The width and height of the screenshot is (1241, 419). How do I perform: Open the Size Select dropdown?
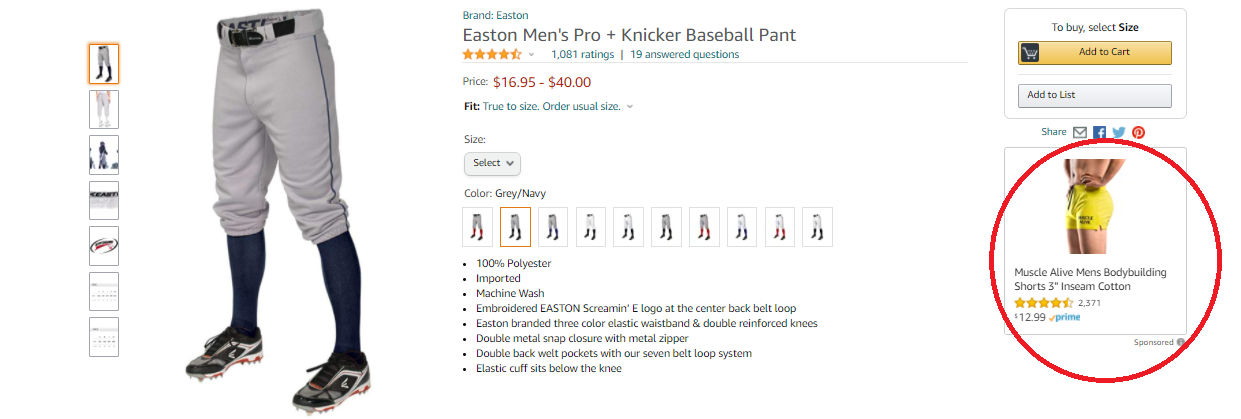pos(492,163)
